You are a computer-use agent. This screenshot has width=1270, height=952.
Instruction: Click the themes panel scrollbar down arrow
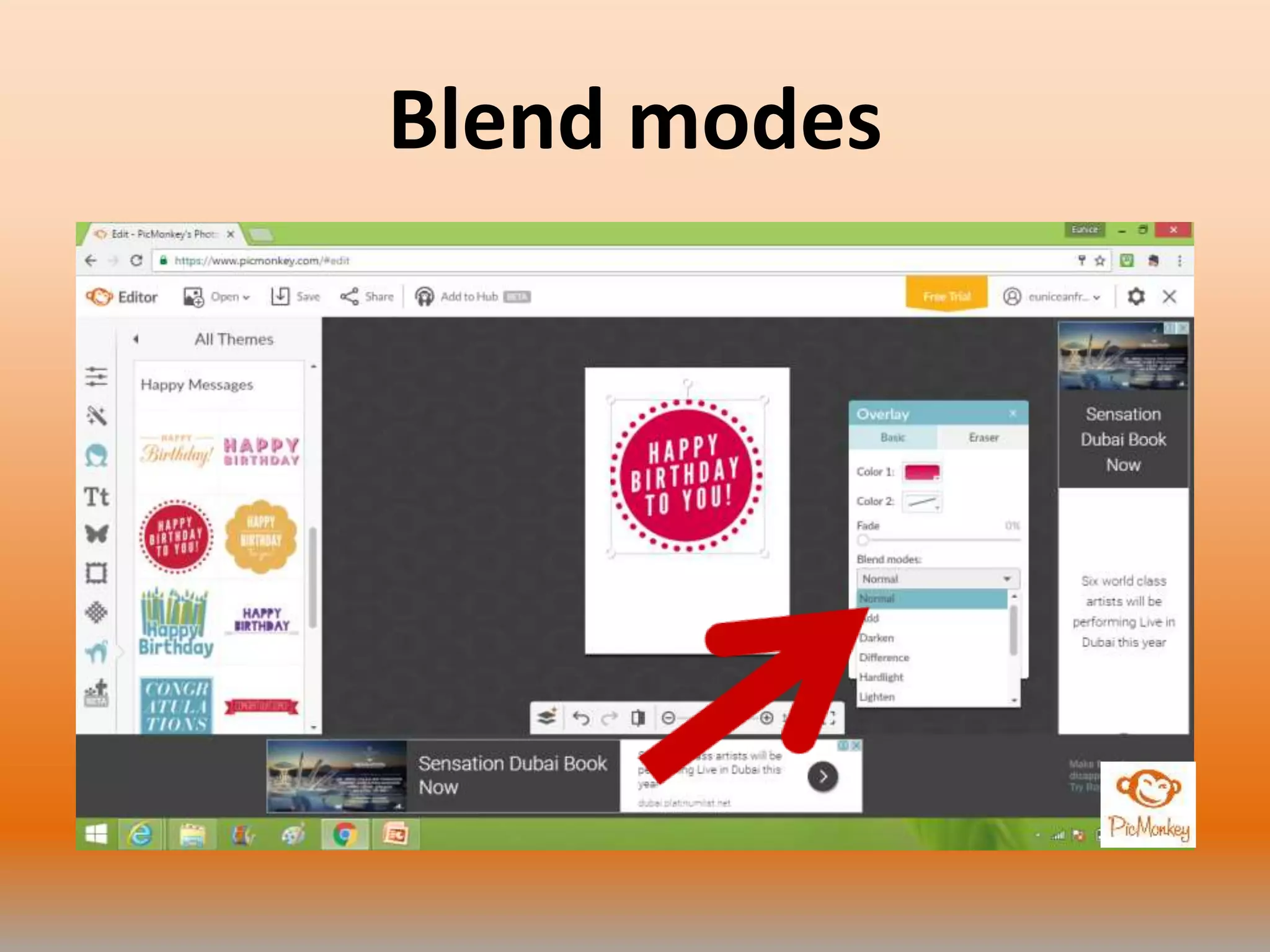pyautogui.click(x=314, y=727)
